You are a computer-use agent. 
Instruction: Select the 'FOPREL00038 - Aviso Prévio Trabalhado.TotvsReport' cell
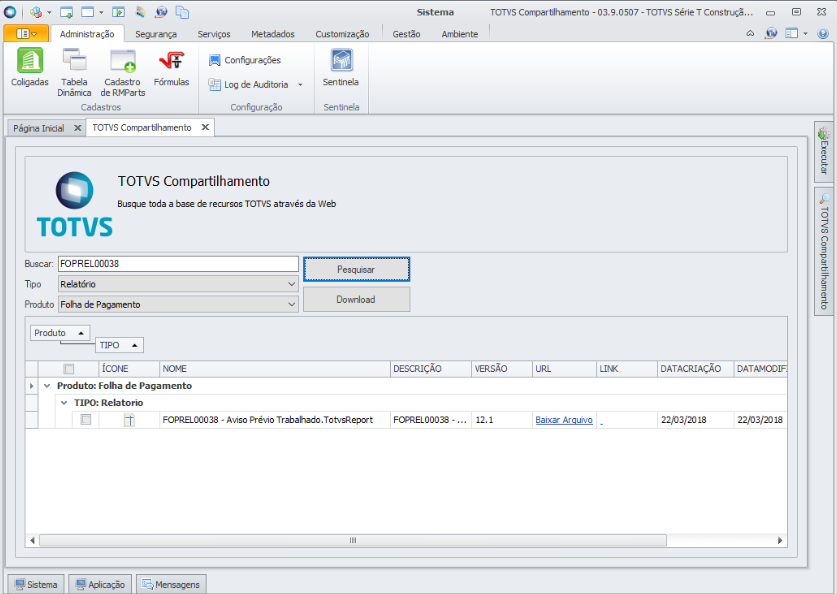(x=274, y=420)
